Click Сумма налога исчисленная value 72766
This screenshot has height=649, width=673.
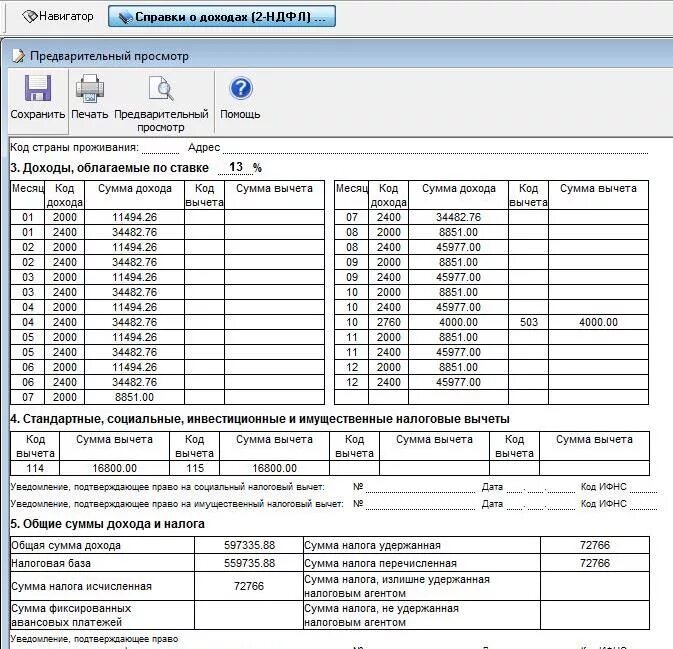249,586
